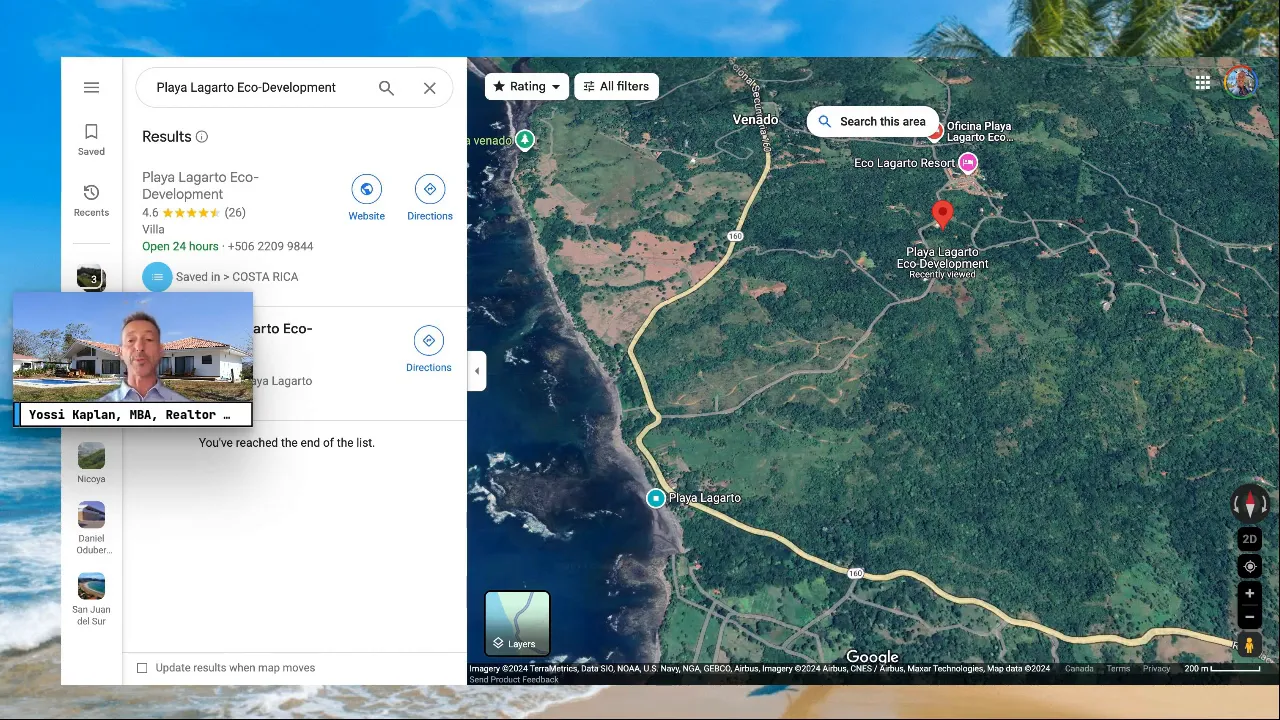Click the Yossi Kaplan webcam overlay
This screenshot has width=1280, height=720.
[132, 359]
